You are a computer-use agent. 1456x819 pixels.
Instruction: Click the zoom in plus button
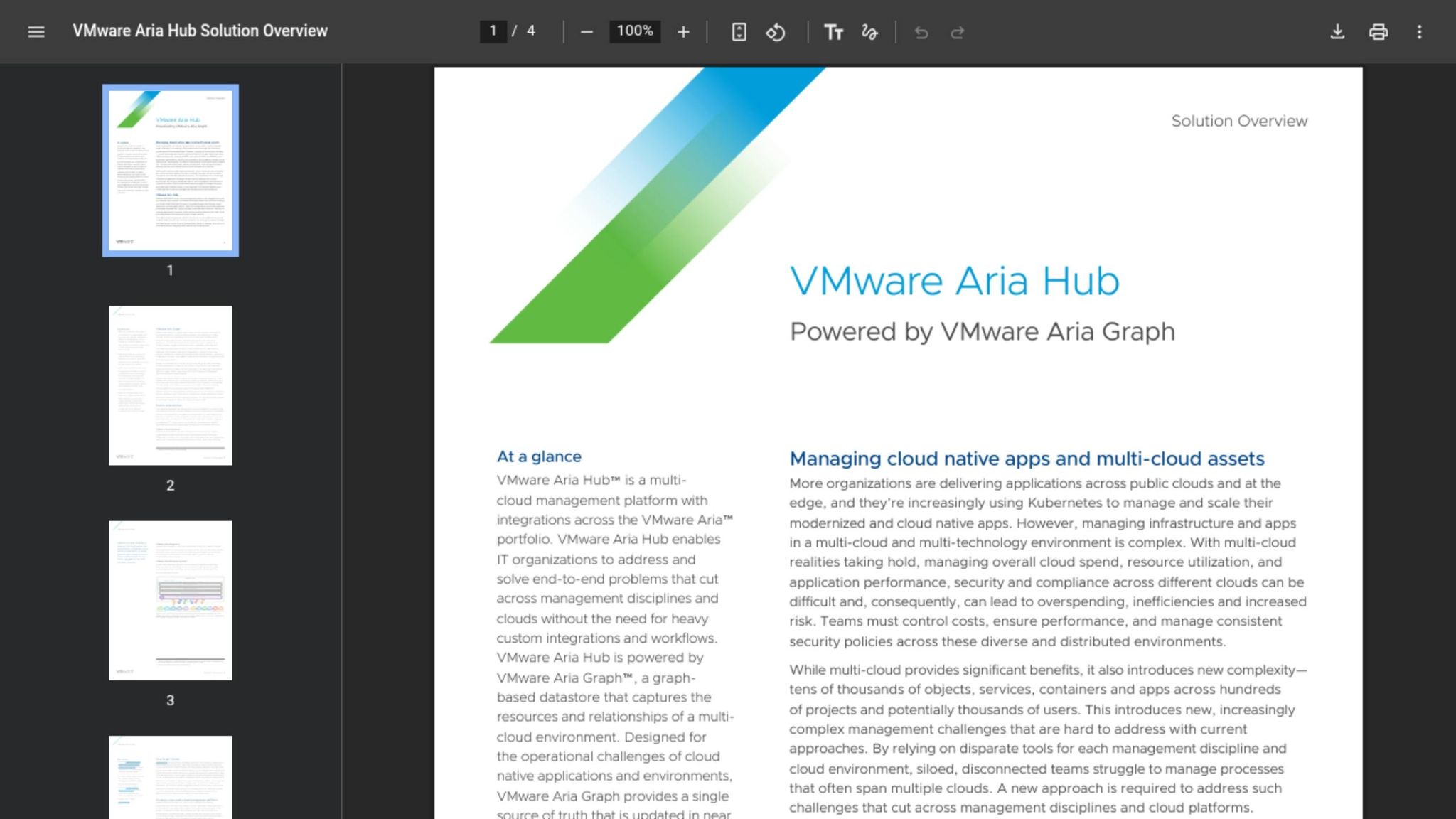(x=683, y=32)
